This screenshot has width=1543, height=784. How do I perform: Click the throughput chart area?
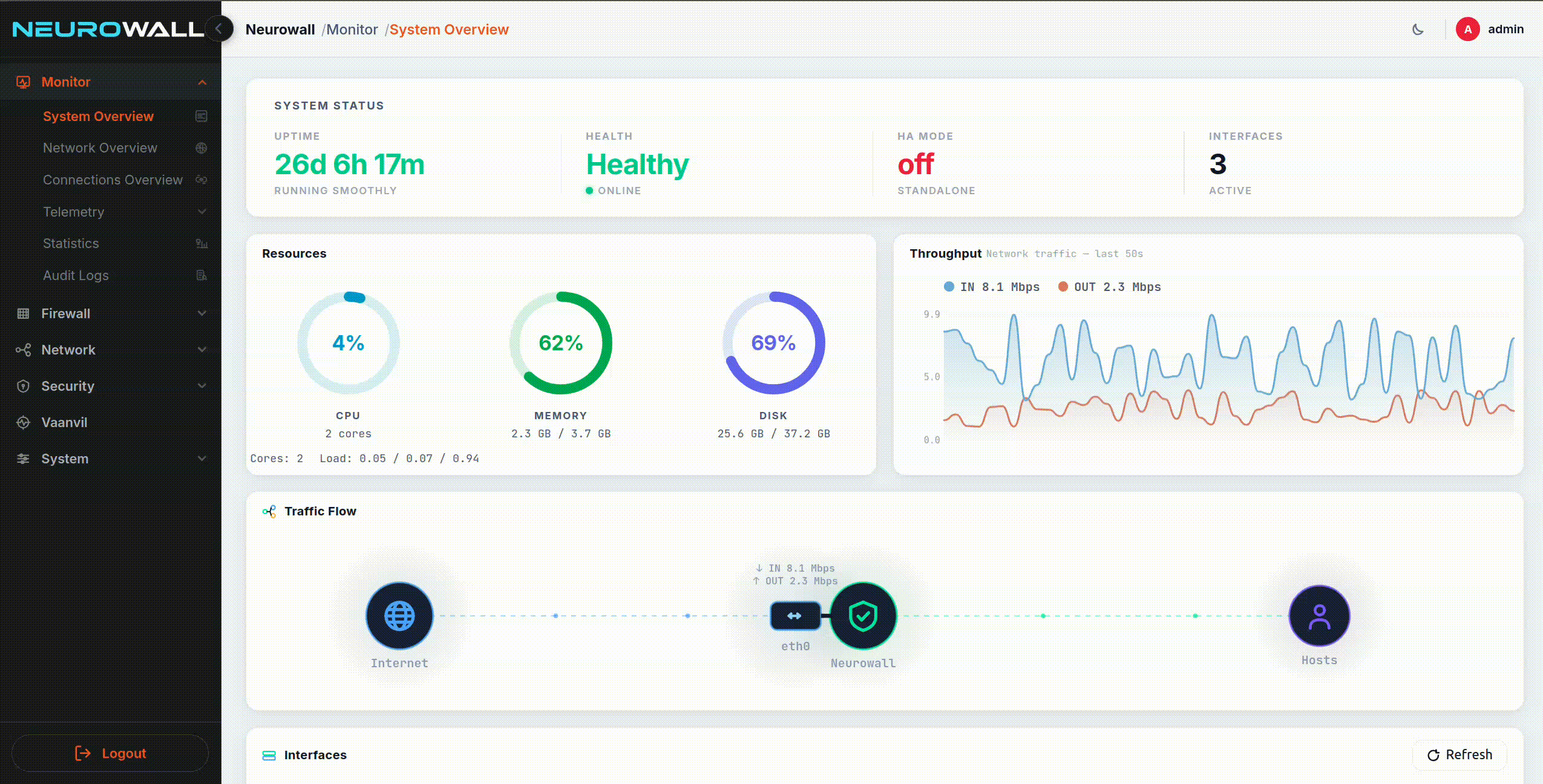(x=1228, y=376)
